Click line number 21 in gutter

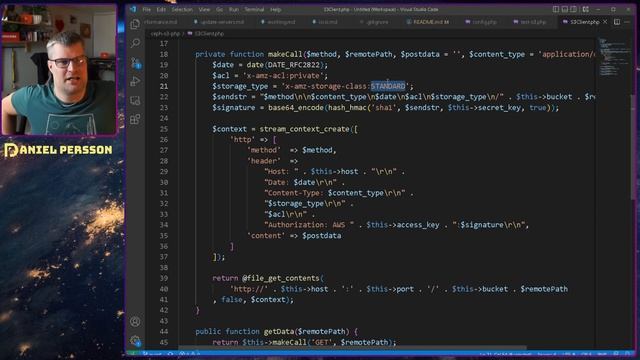click(x=164, y=87)
